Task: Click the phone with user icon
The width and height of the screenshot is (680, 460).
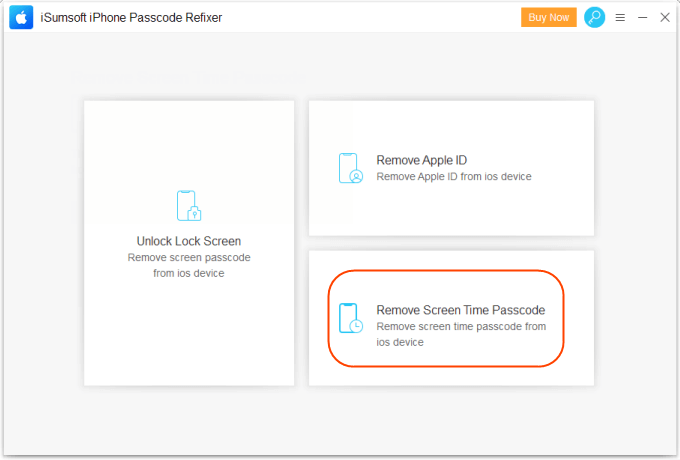Action: [x=350, y=168]
